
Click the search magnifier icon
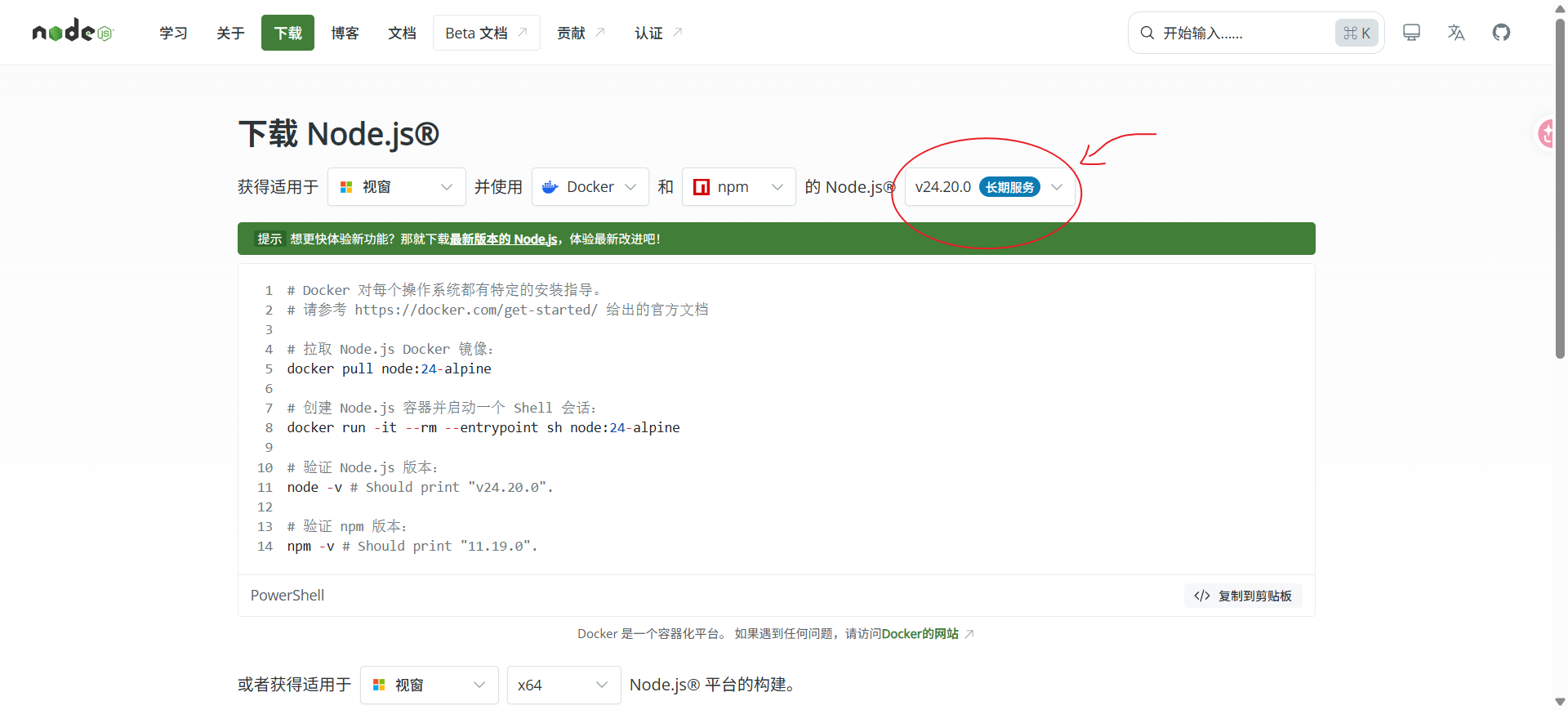pyautogui.click(x=1147, y=33)
